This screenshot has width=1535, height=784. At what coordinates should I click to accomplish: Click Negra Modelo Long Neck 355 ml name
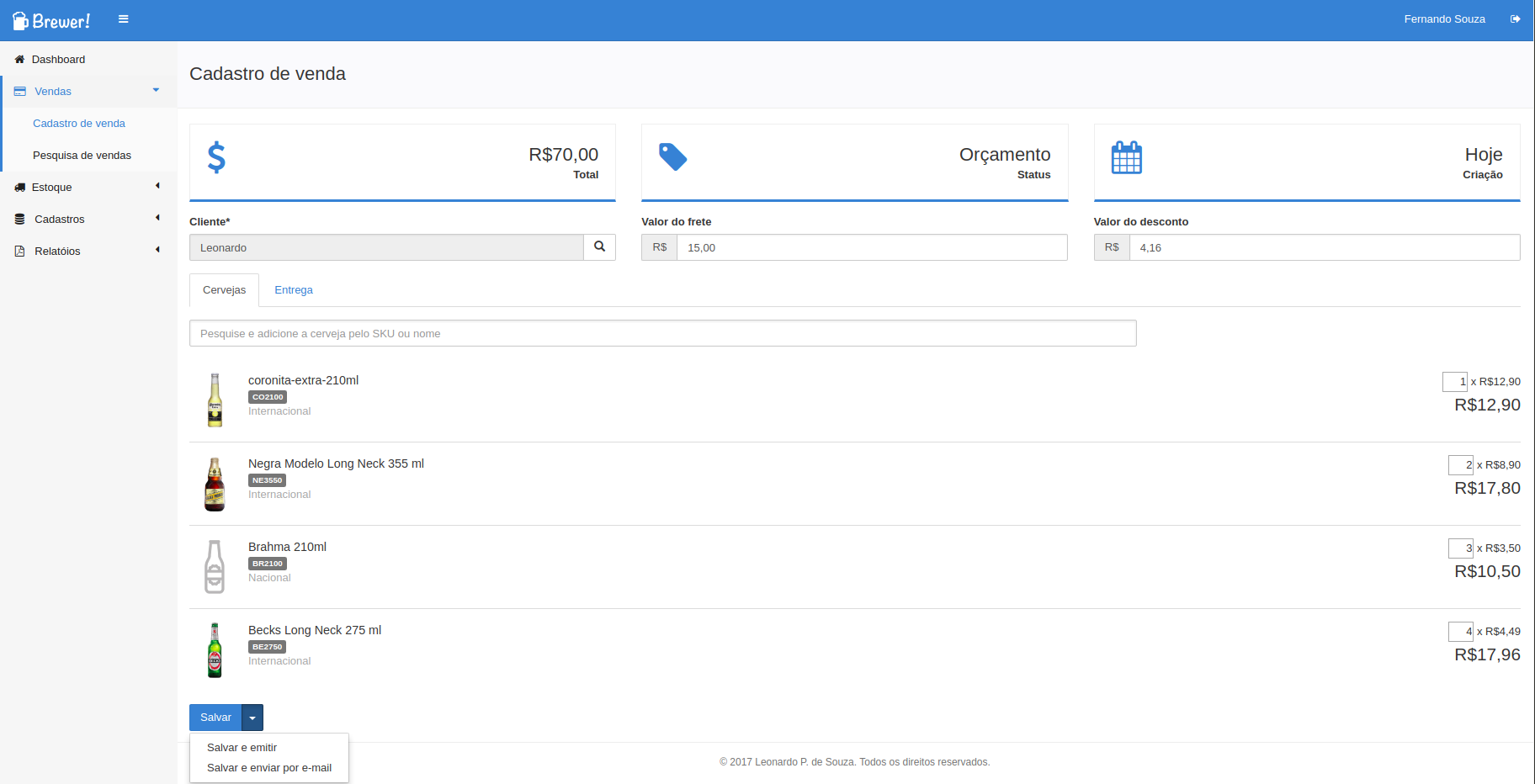click(336, 464)
